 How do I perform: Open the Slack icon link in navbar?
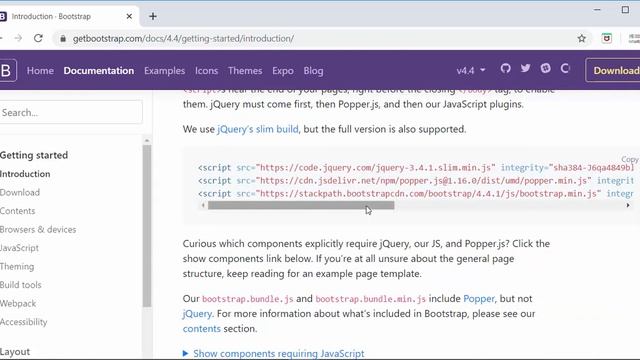(x=545, y=69)
